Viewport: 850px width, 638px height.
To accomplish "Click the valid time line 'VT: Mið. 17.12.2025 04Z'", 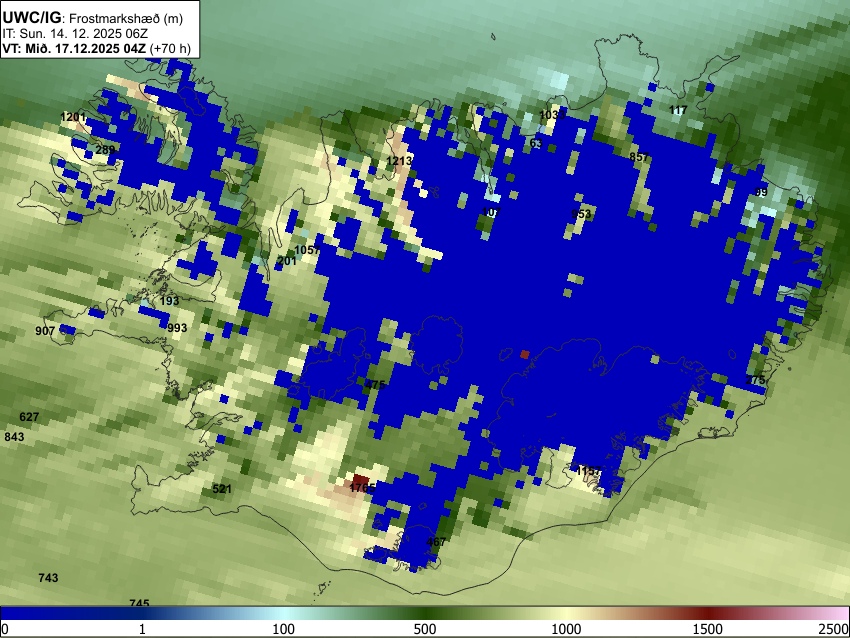I will click(x=74, y=48).
